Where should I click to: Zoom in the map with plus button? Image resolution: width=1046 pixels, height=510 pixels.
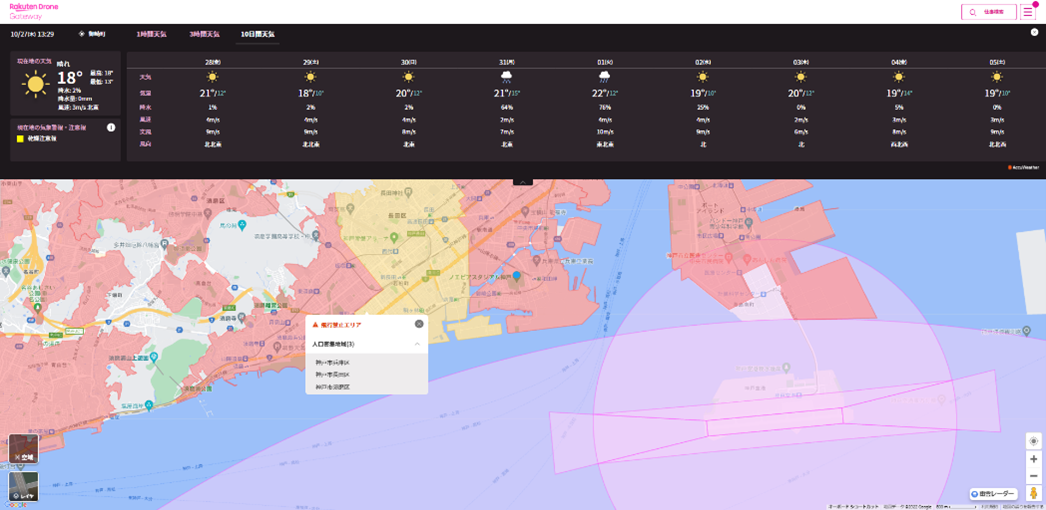click(x=1033, y=459)
